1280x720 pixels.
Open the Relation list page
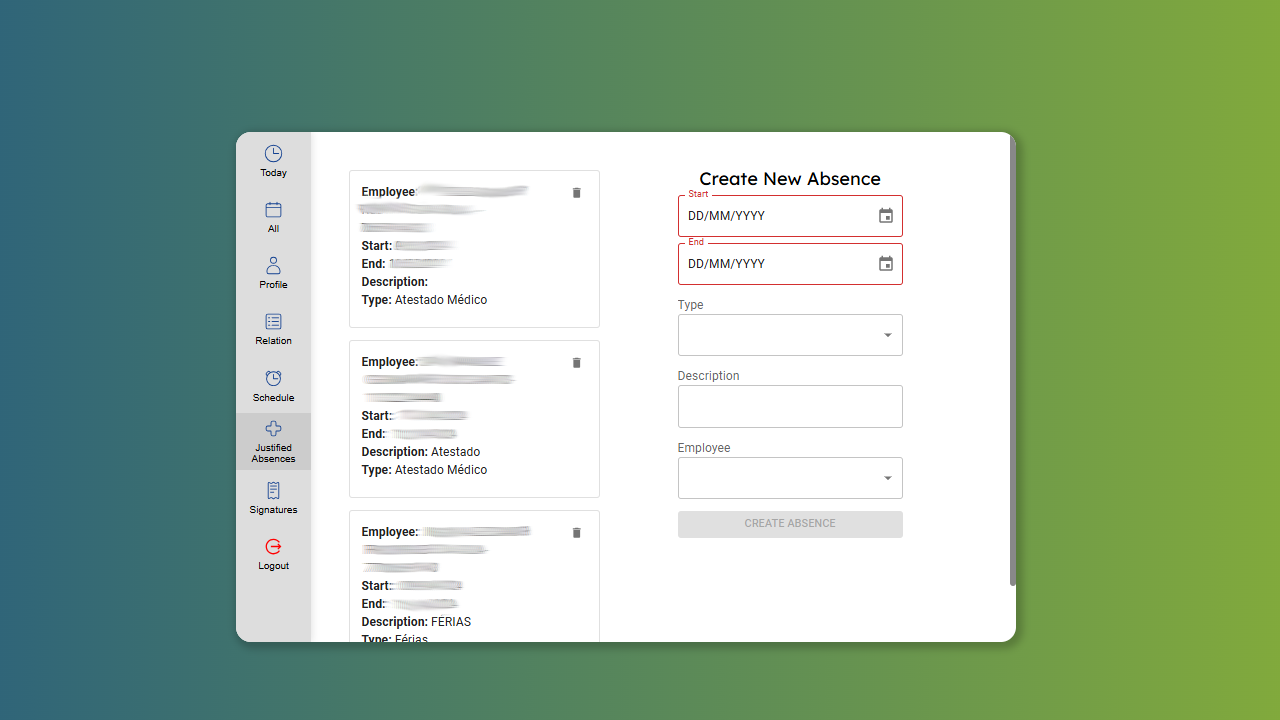[273, 322]
